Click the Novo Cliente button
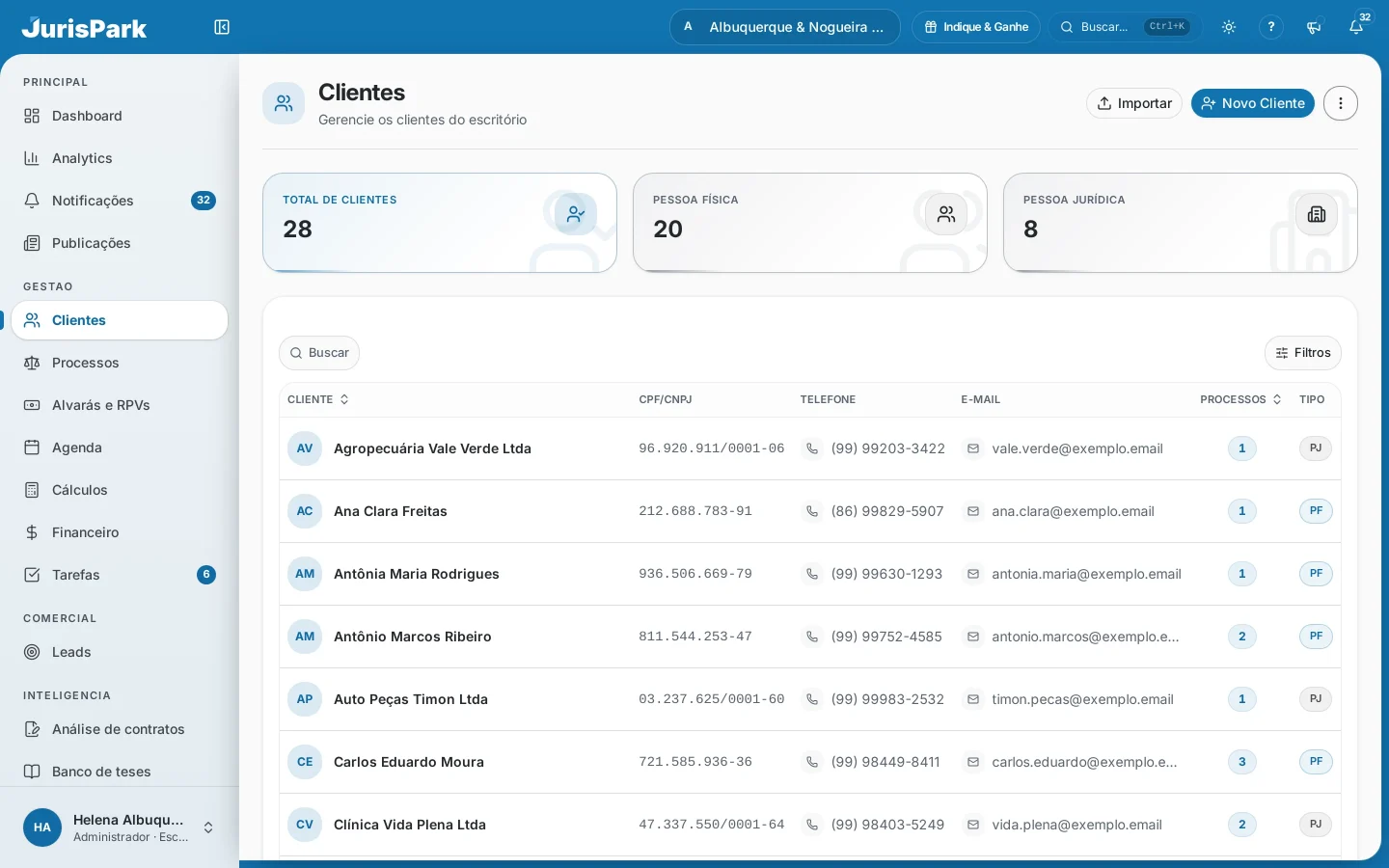Screen dimensions: 1389x868 pyautogui.click(x=1253, y=103)
